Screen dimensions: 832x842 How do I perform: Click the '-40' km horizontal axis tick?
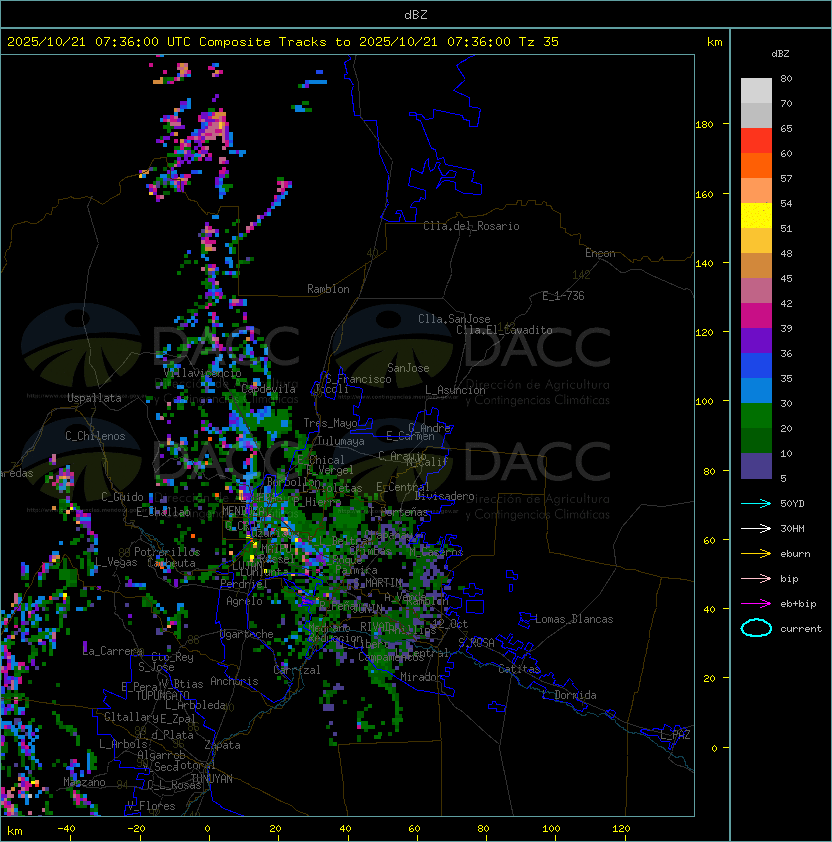pyautogui.click(x=66, y=829)
